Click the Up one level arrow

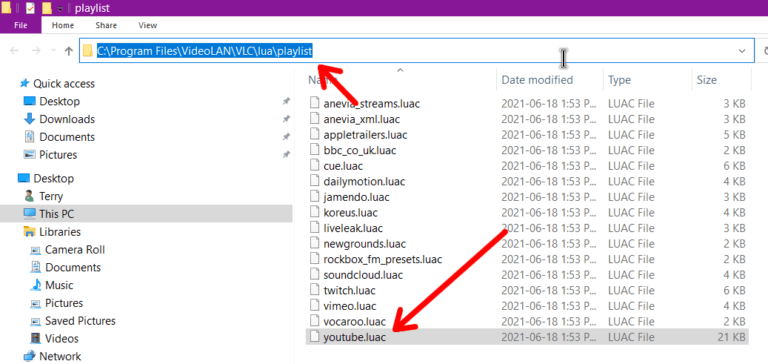coord(69,51)
